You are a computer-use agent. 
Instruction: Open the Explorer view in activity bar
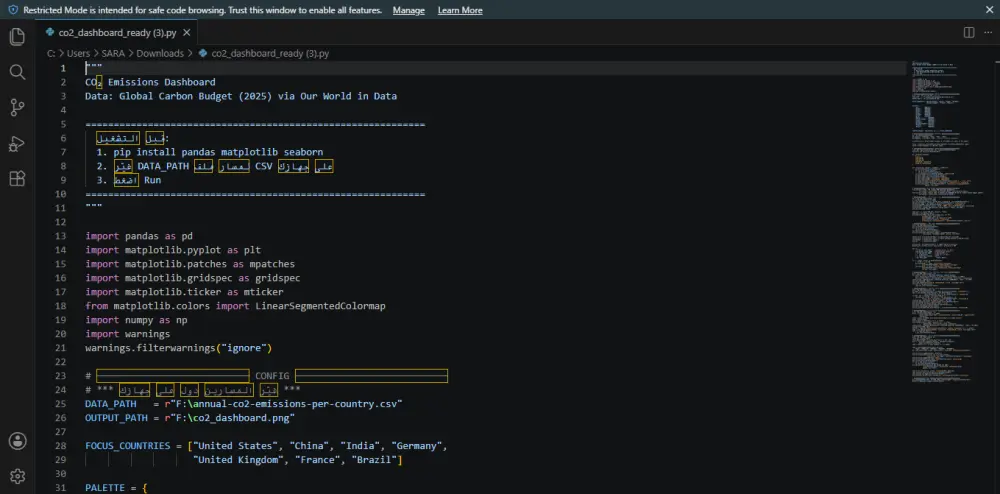[17, 36]
